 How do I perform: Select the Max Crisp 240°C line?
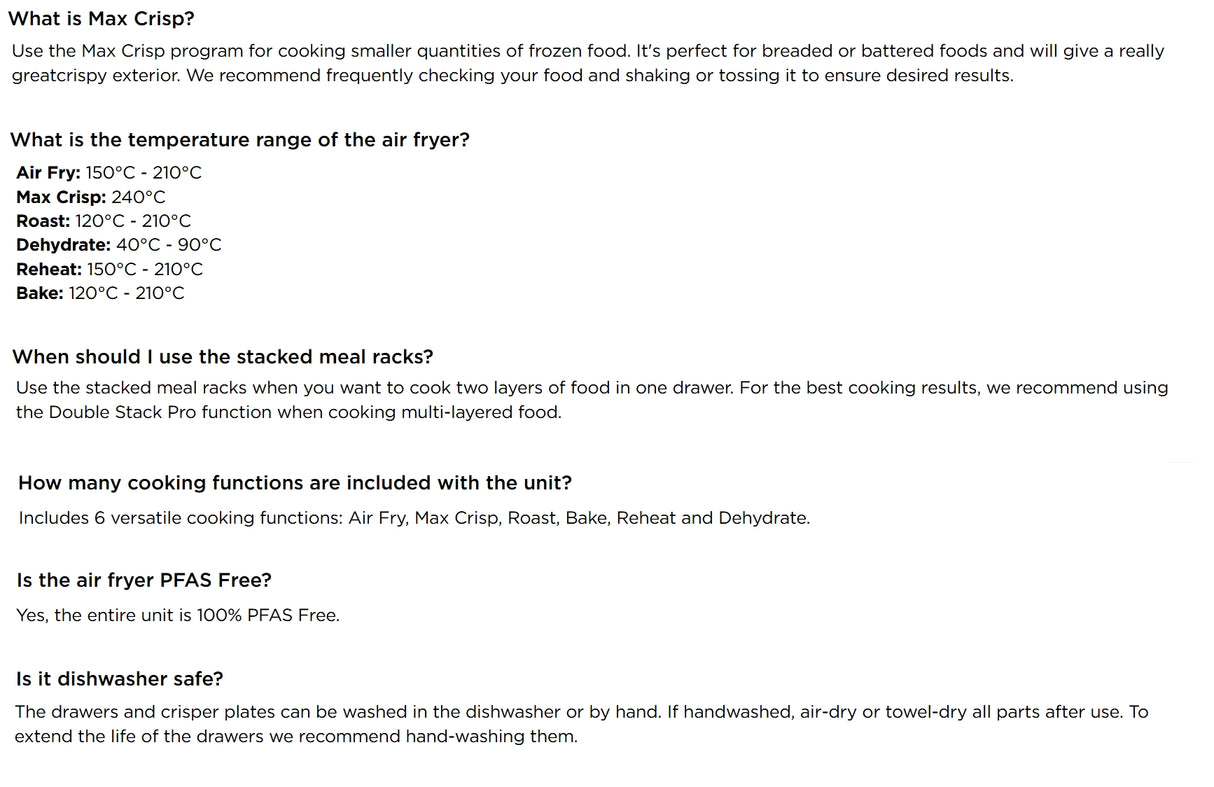(91, 197)
